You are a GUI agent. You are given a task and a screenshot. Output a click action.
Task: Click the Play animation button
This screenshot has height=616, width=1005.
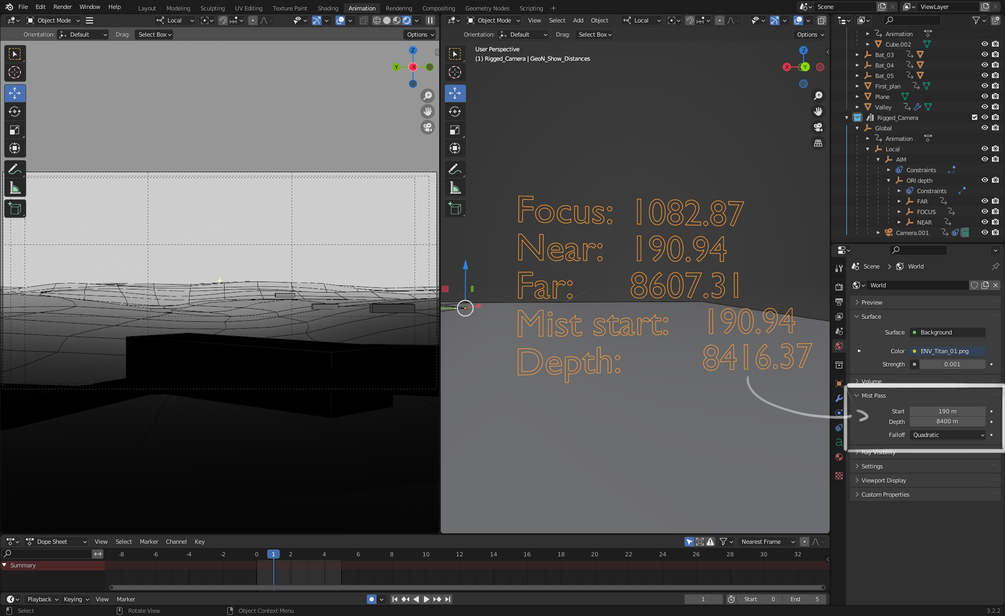point(426,599)
